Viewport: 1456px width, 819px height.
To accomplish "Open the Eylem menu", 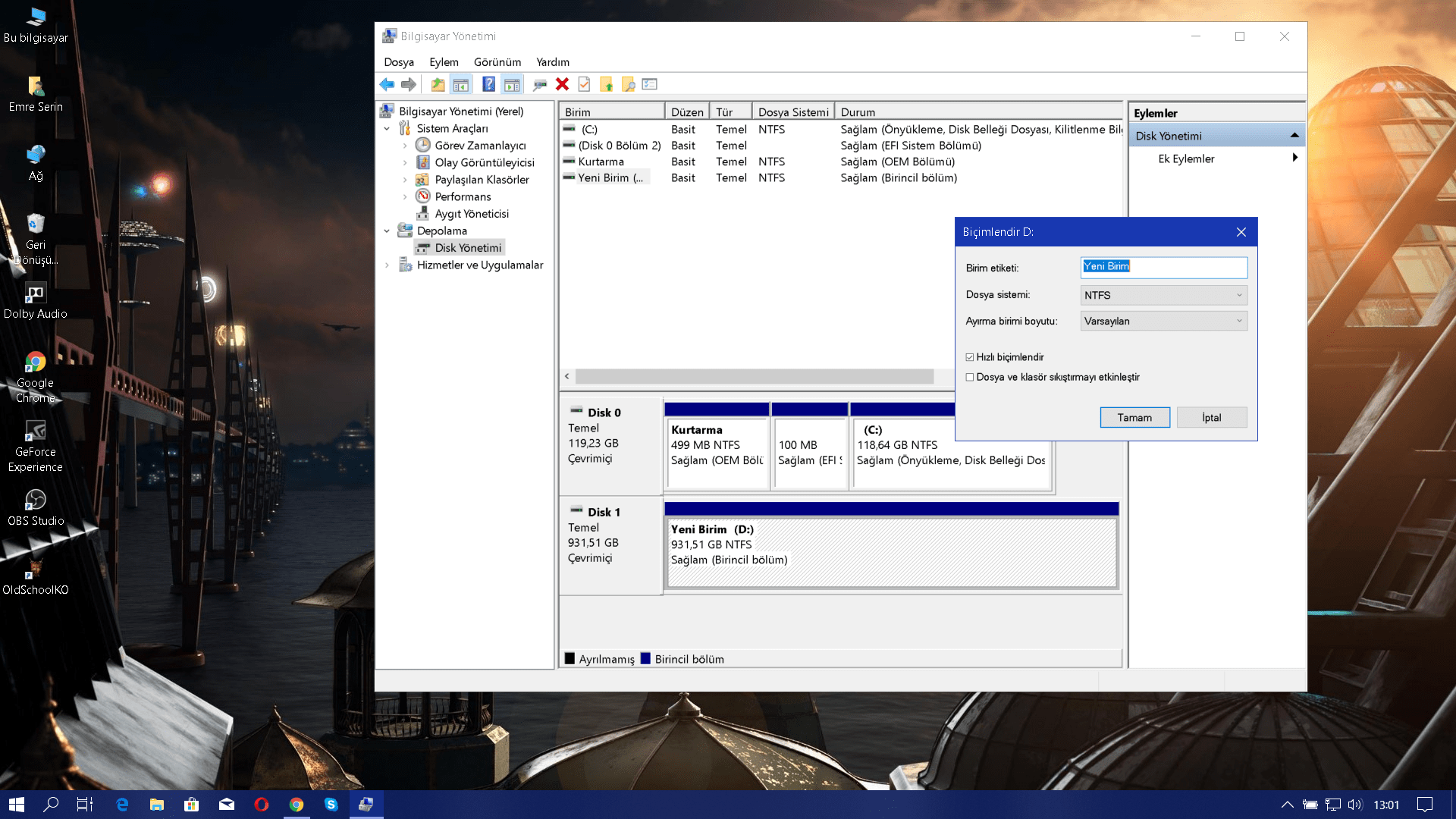I will pos(444,62).
